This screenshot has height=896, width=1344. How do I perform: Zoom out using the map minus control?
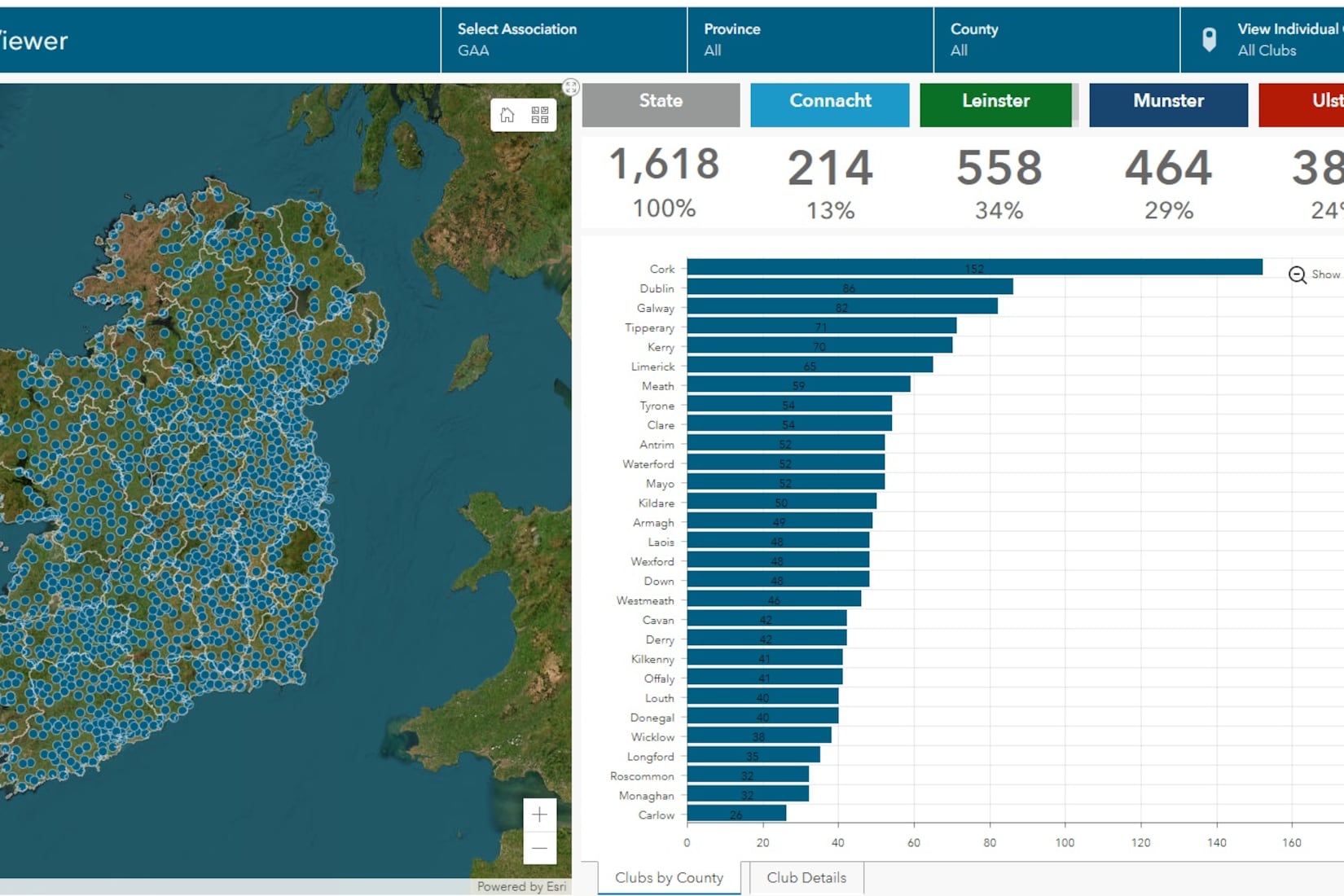click(538, 848)
